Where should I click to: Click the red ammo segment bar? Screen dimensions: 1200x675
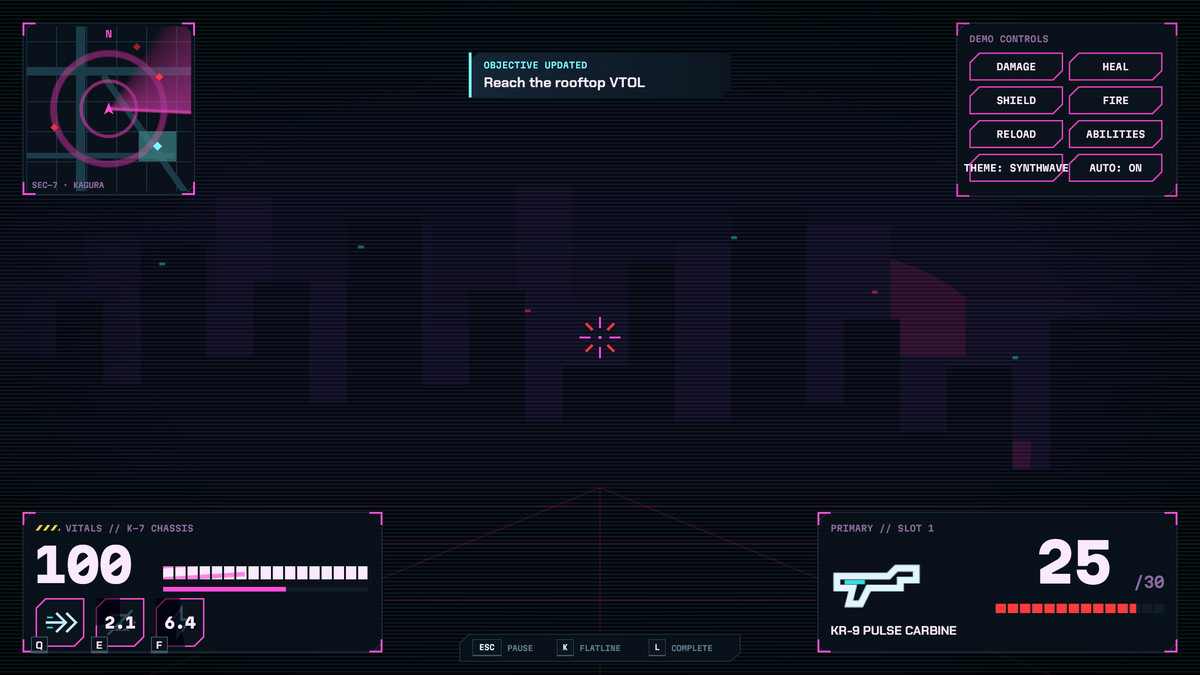[x=1080, y=608]
